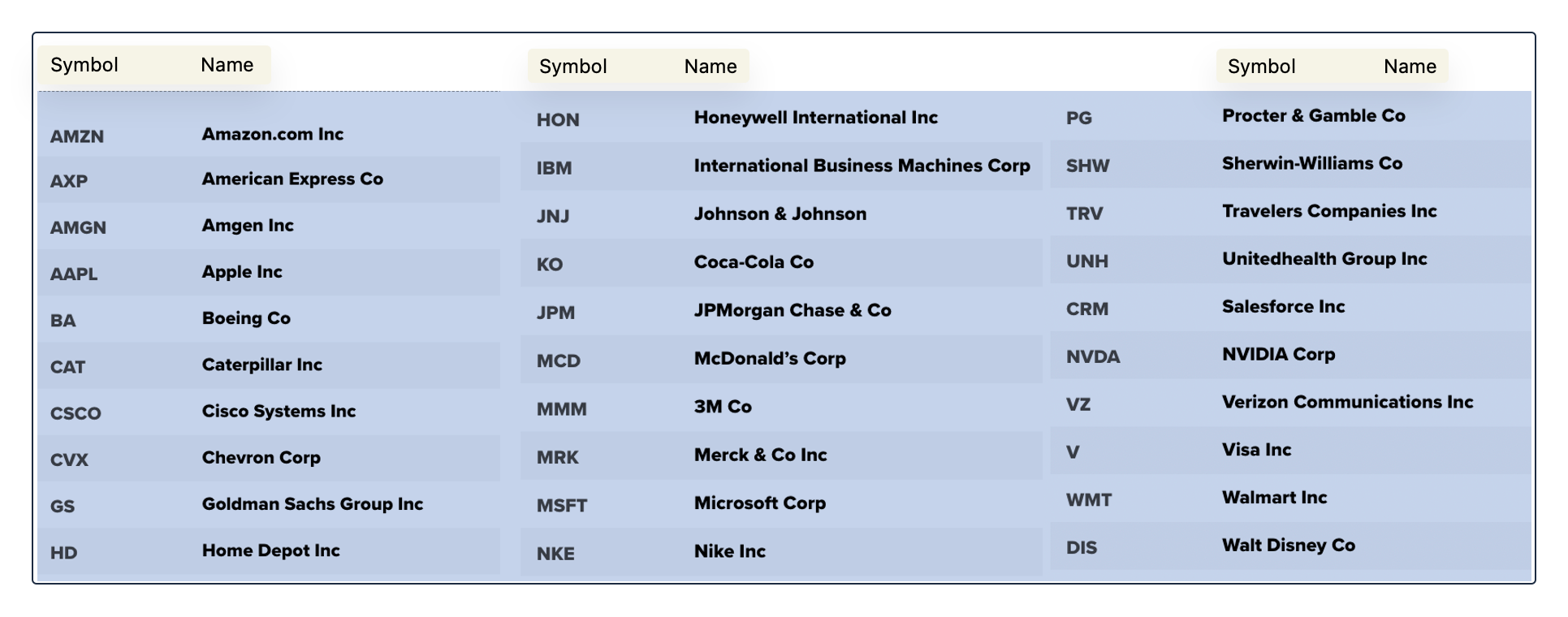Click the MSFT ticker symbol
The width and height of the screenshot is (1568, 617).
click(562, 506)
